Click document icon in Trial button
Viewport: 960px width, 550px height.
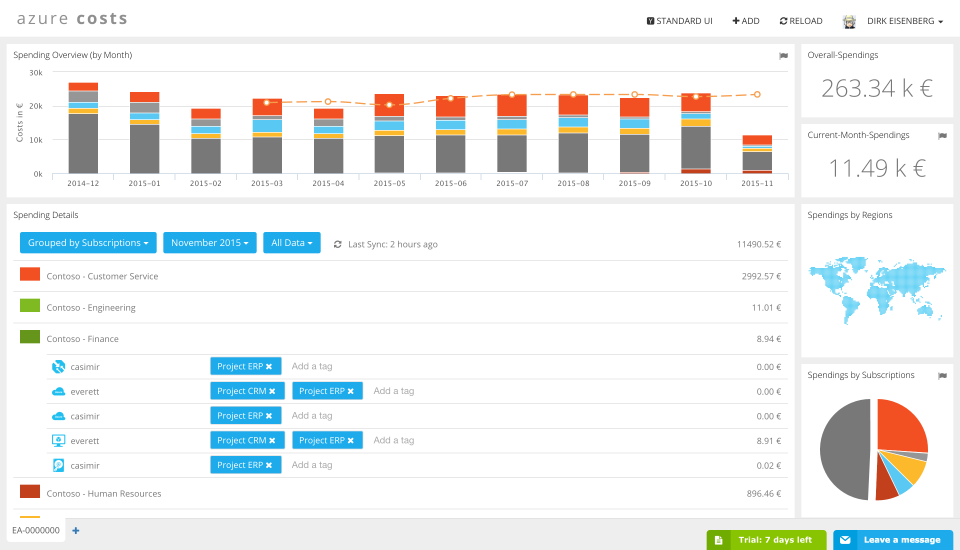click(719, 540)
